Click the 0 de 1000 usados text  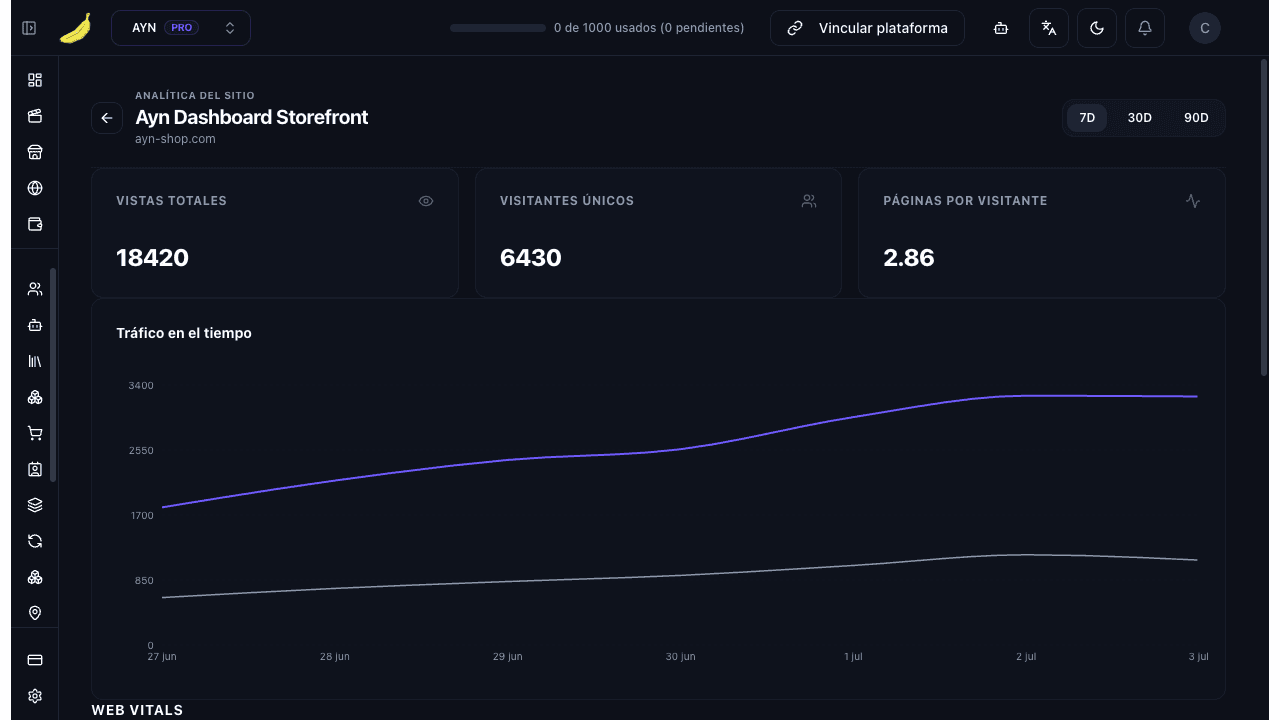(x=649, y=28)
